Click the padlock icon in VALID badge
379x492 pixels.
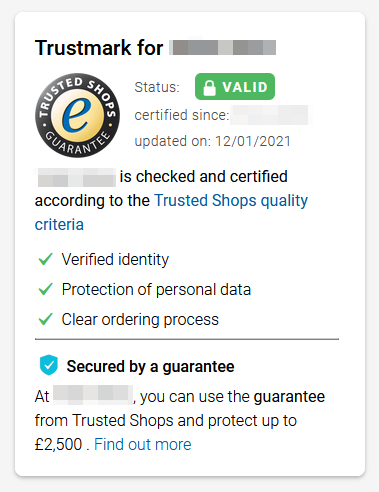pos(209,88)
